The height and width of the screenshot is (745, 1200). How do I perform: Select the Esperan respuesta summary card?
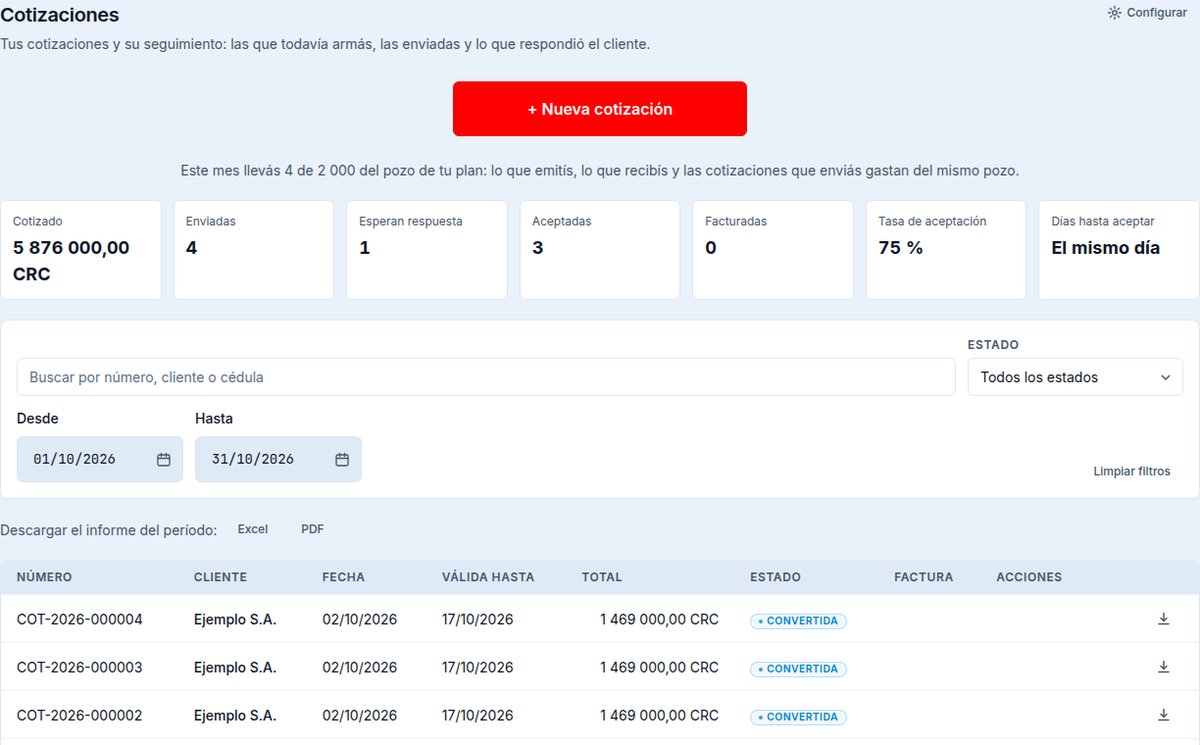click(427, 250)
